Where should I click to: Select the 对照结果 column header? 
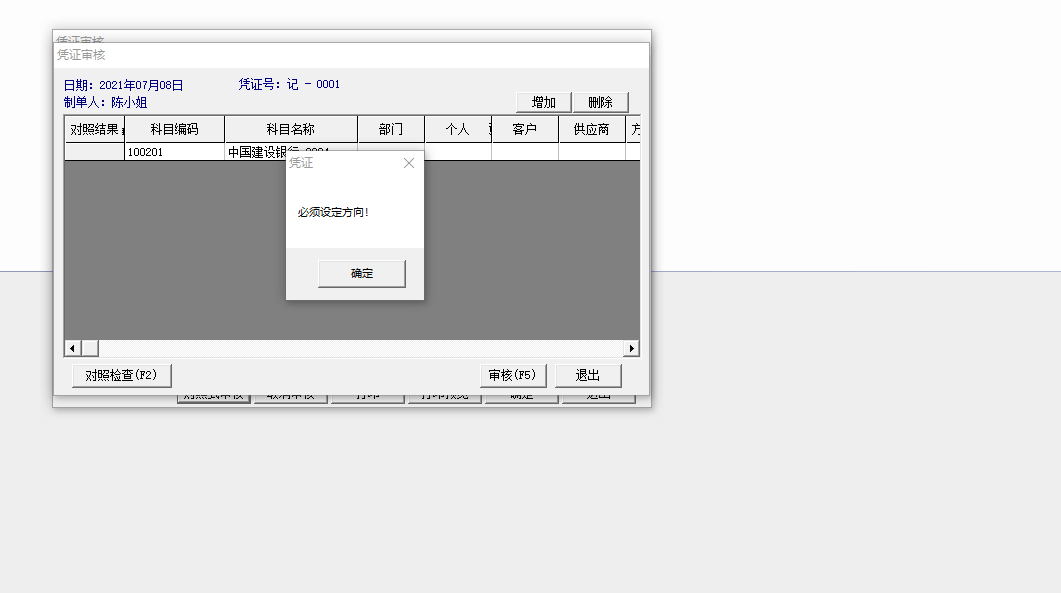95,129
